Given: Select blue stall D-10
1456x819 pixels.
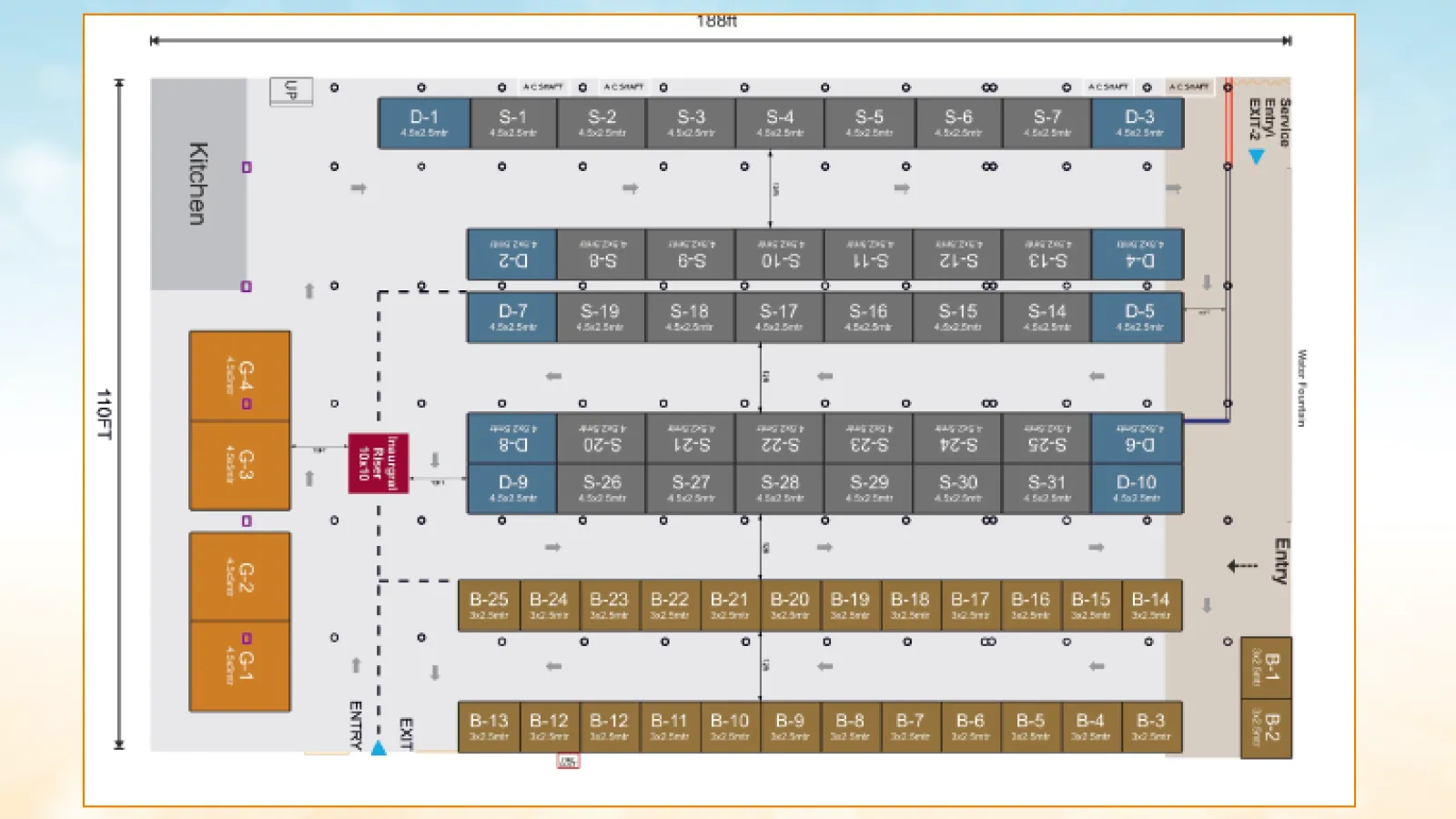Looking at the screenshot, I should 1137,489.
